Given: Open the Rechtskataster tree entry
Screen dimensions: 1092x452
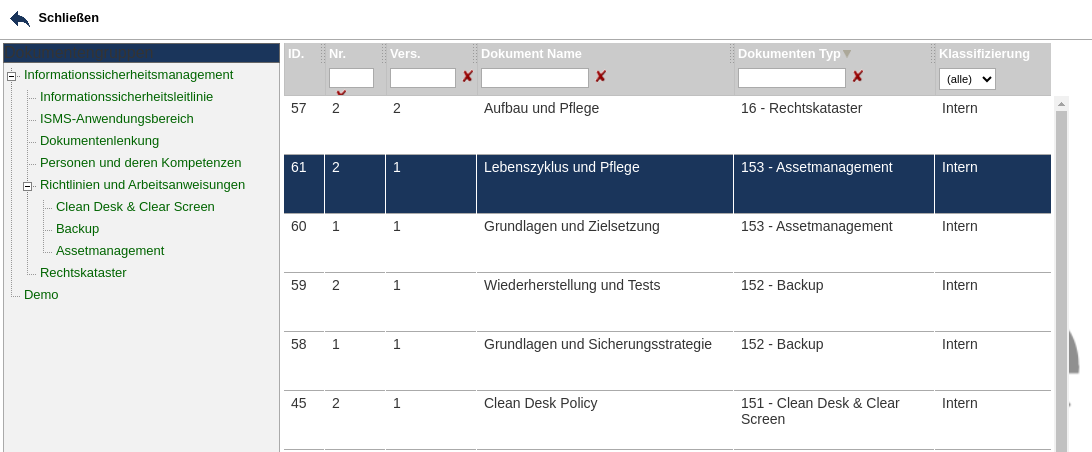Looking at the screenshot, I should click(83, 272).
